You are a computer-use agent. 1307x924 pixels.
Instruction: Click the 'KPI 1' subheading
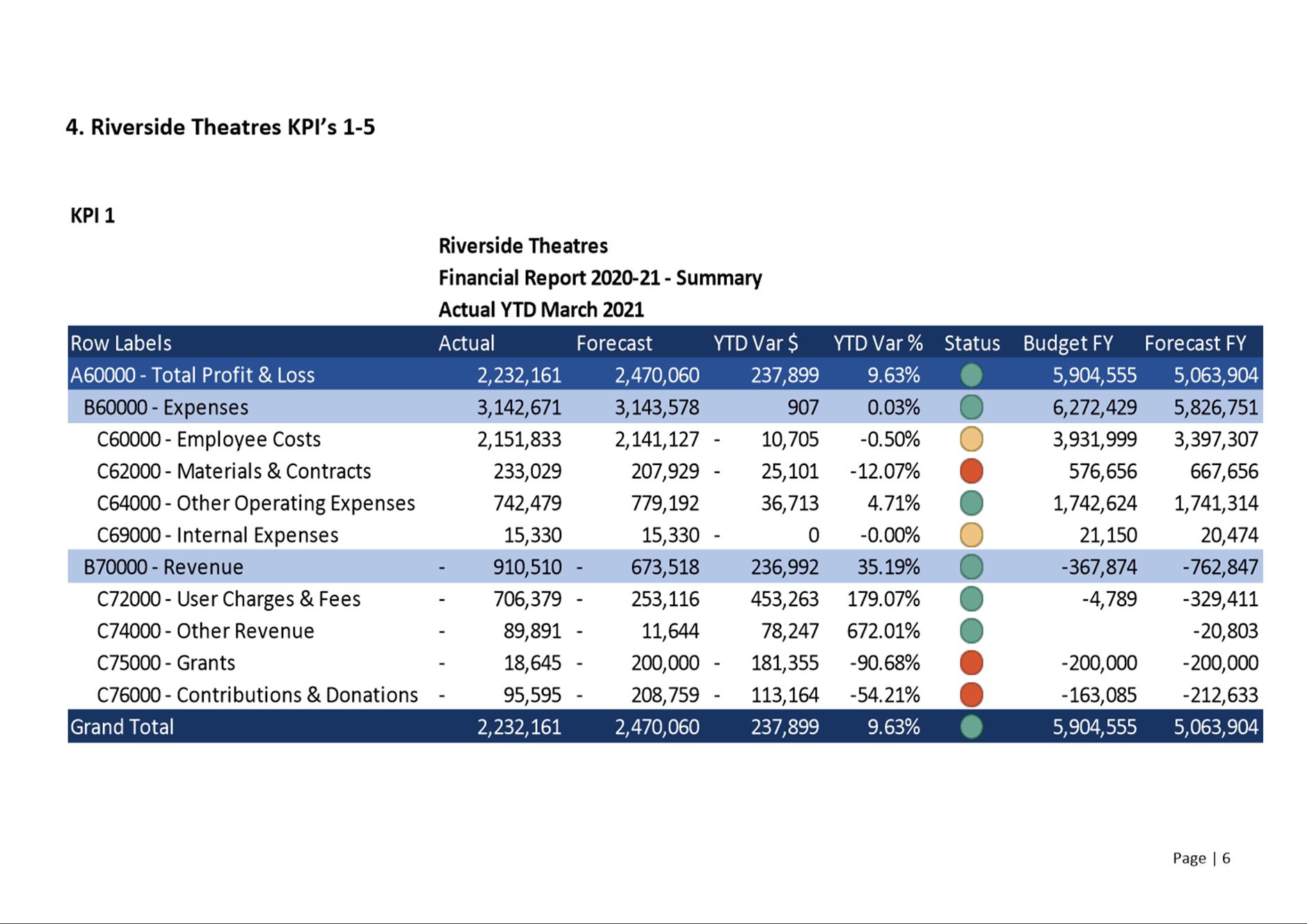93,216
